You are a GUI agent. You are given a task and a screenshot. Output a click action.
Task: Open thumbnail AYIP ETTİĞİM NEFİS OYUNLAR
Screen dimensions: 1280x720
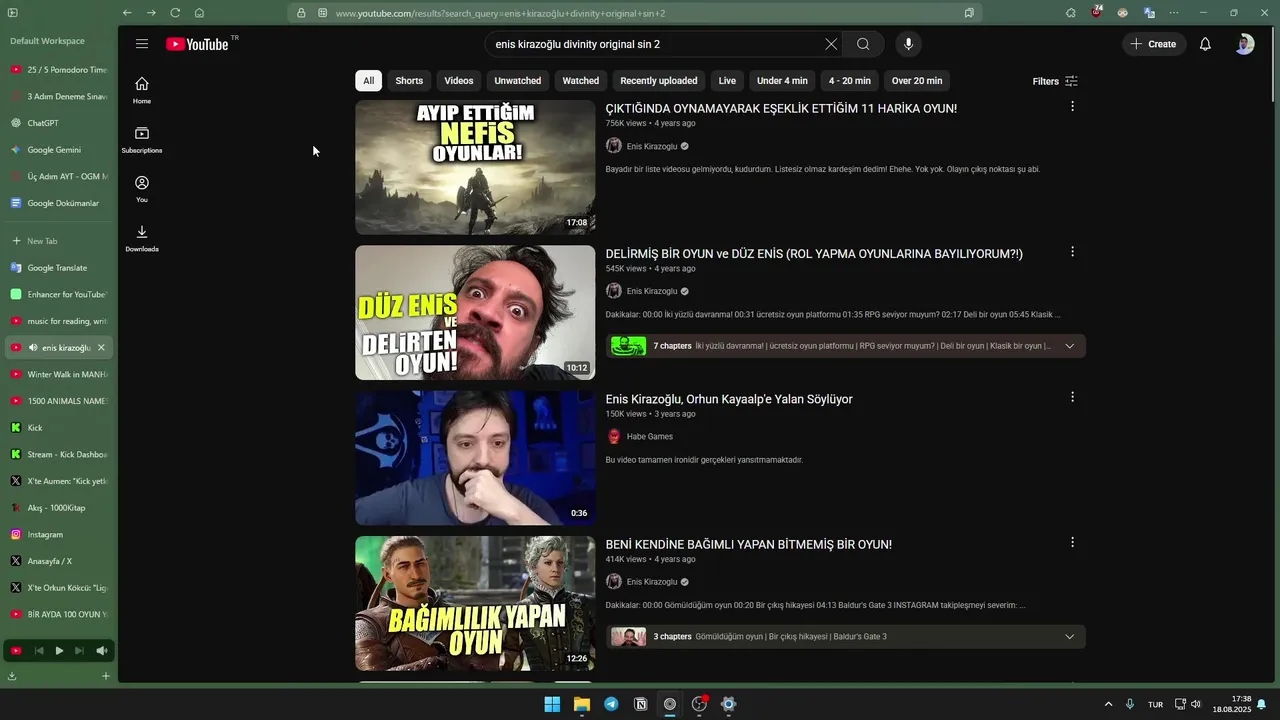point(475,167)
